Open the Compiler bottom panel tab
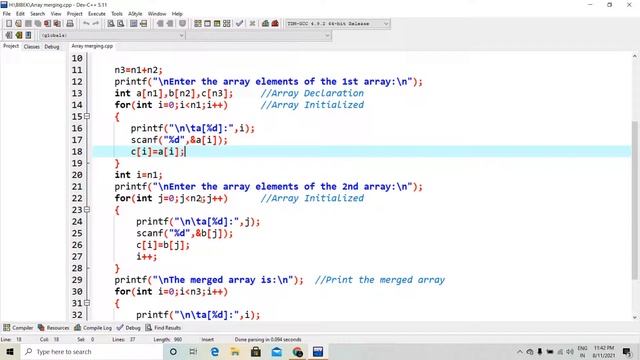Image resolution: width=640 pixels, height=360 pixels. click(x=18, y=328)
